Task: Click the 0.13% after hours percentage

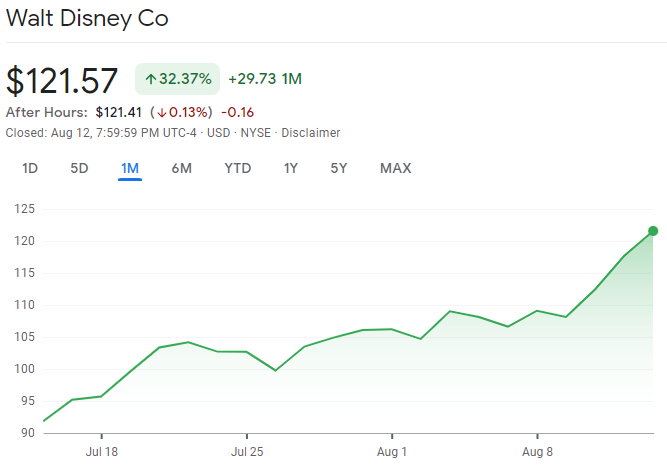Action: point(188,113)
